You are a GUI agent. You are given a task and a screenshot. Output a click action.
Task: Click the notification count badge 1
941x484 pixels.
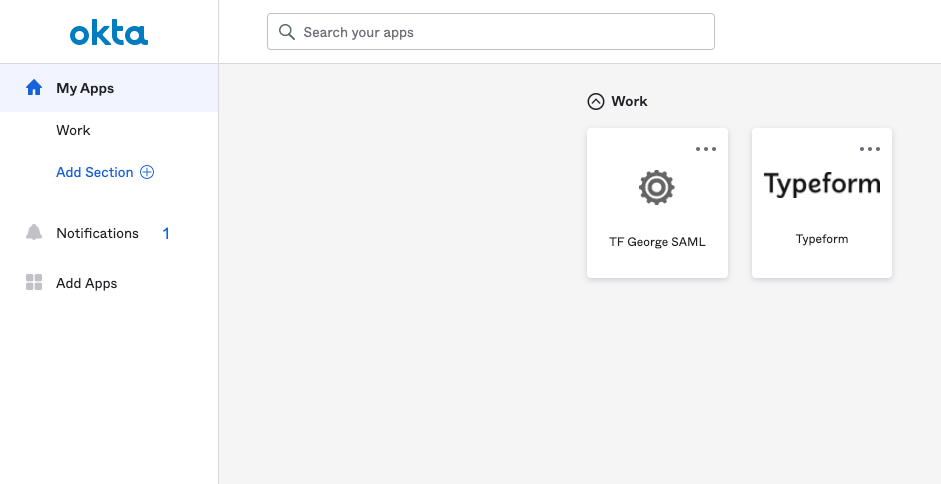point(166,234)
